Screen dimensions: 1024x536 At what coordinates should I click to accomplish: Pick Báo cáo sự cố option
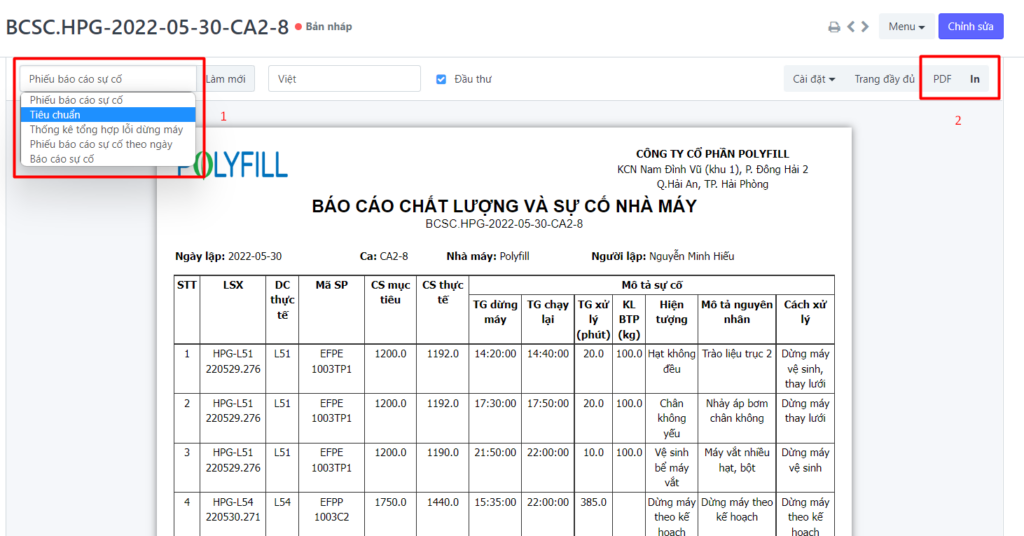point(62,159)
